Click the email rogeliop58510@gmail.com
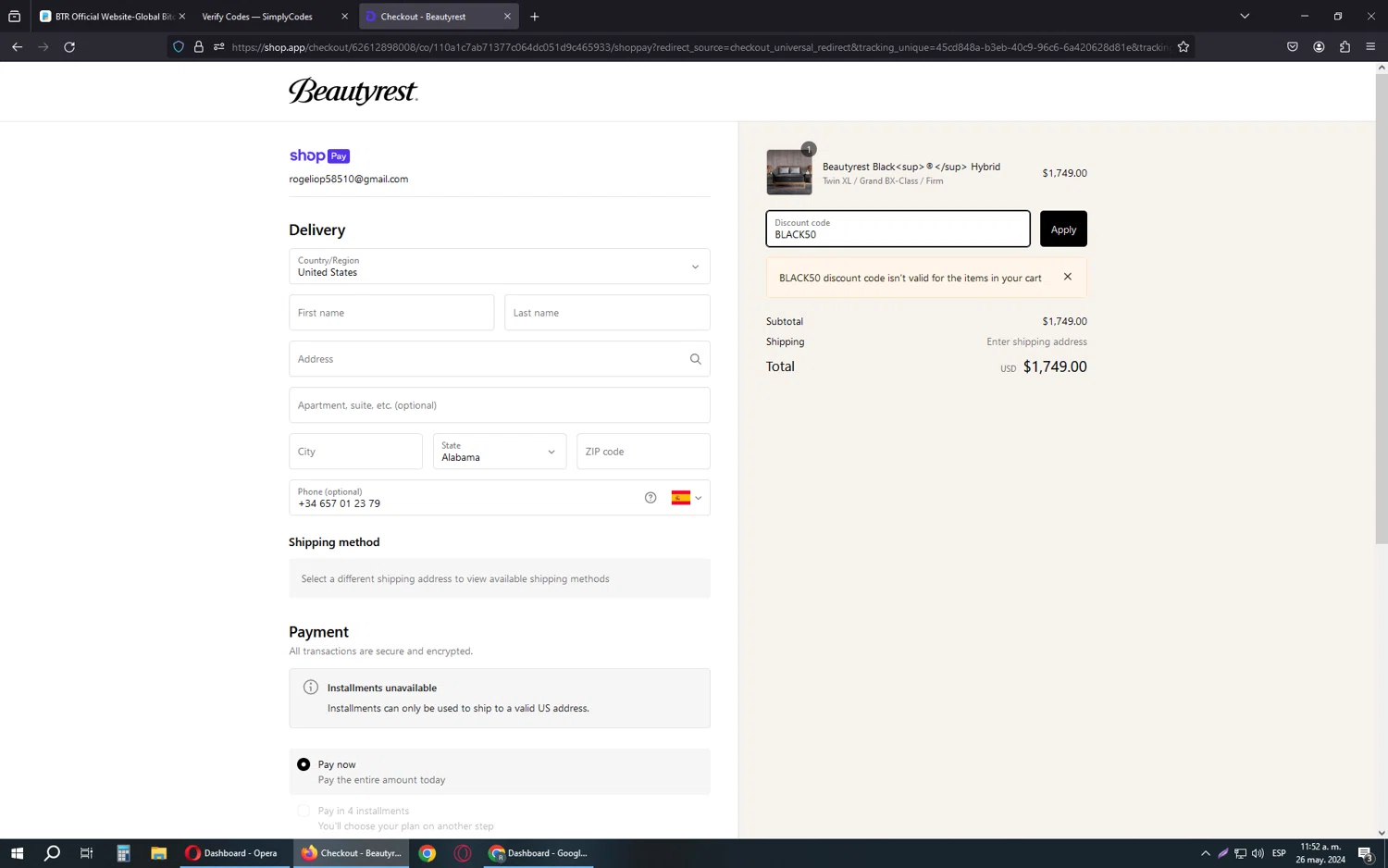The width and height of the screenshot is (1388, 868). click(x=348, y=180)
